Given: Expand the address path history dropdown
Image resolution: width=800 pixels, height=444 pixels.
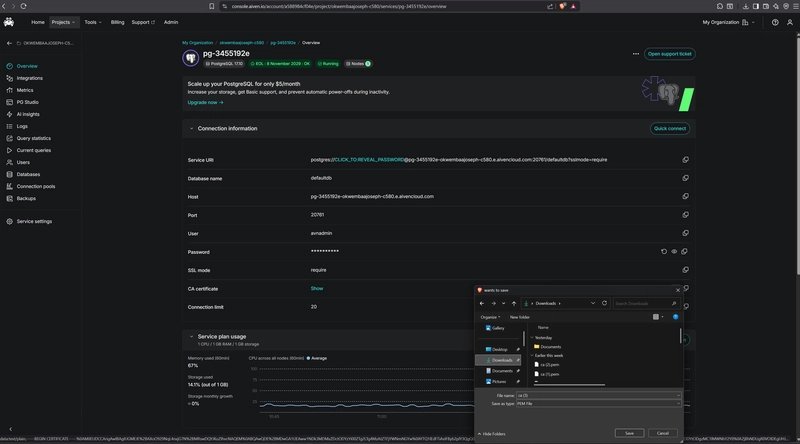Looking at the screenshot, I should coord(593,303).
